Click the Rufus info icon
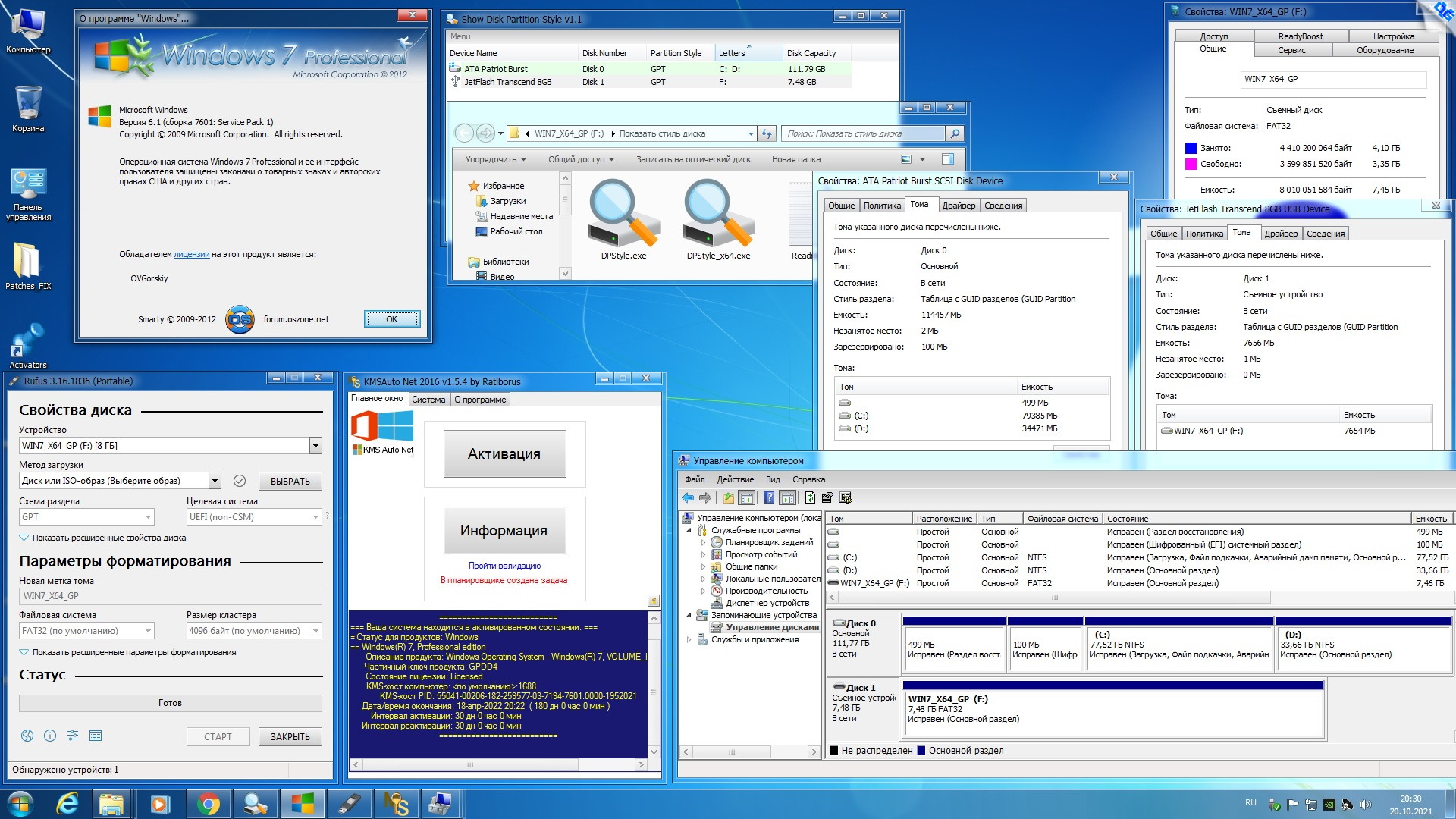The image size is (1456, 819). click(x=50, y=736)
